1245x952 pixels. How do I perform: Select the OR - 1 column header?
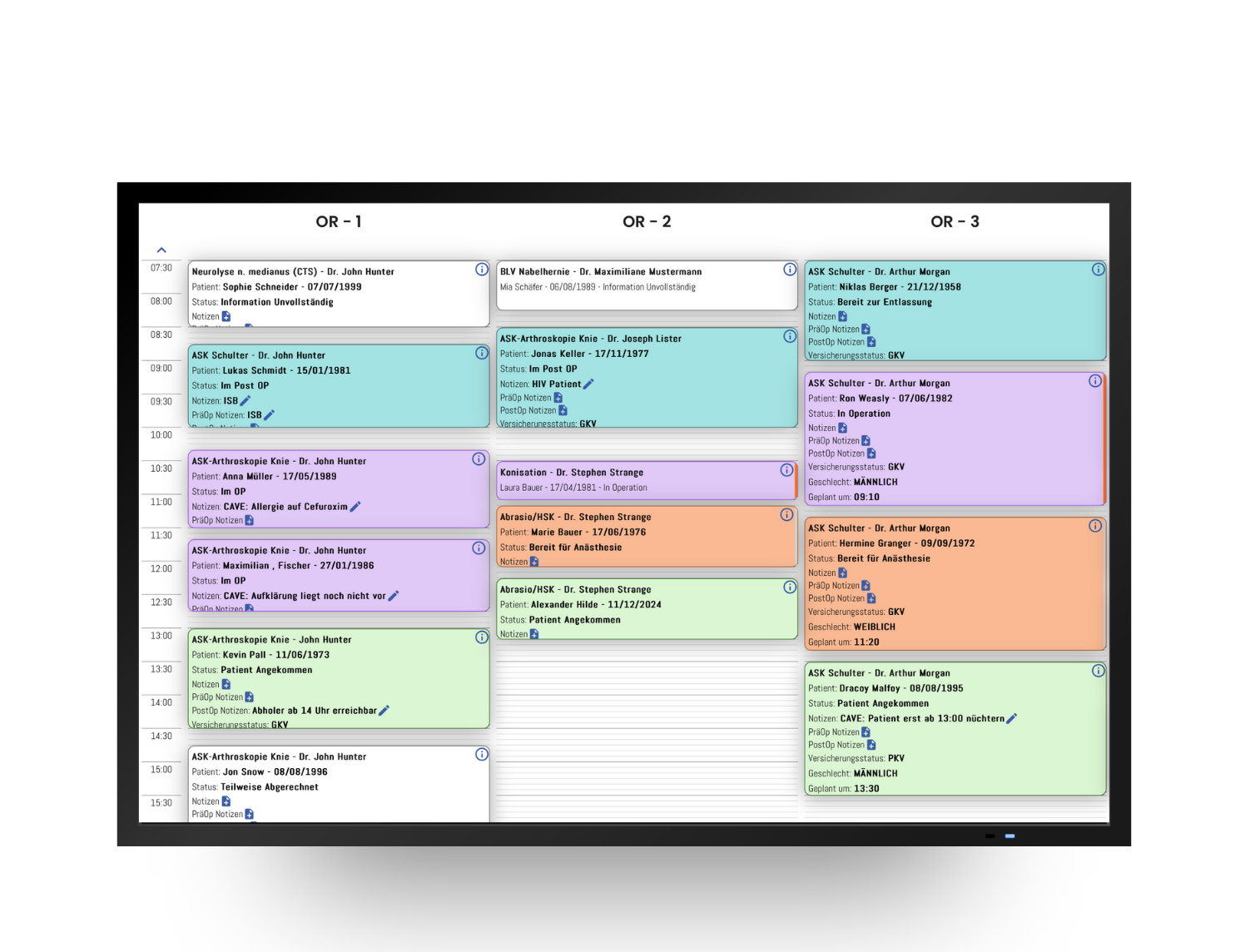coord(338,221)
